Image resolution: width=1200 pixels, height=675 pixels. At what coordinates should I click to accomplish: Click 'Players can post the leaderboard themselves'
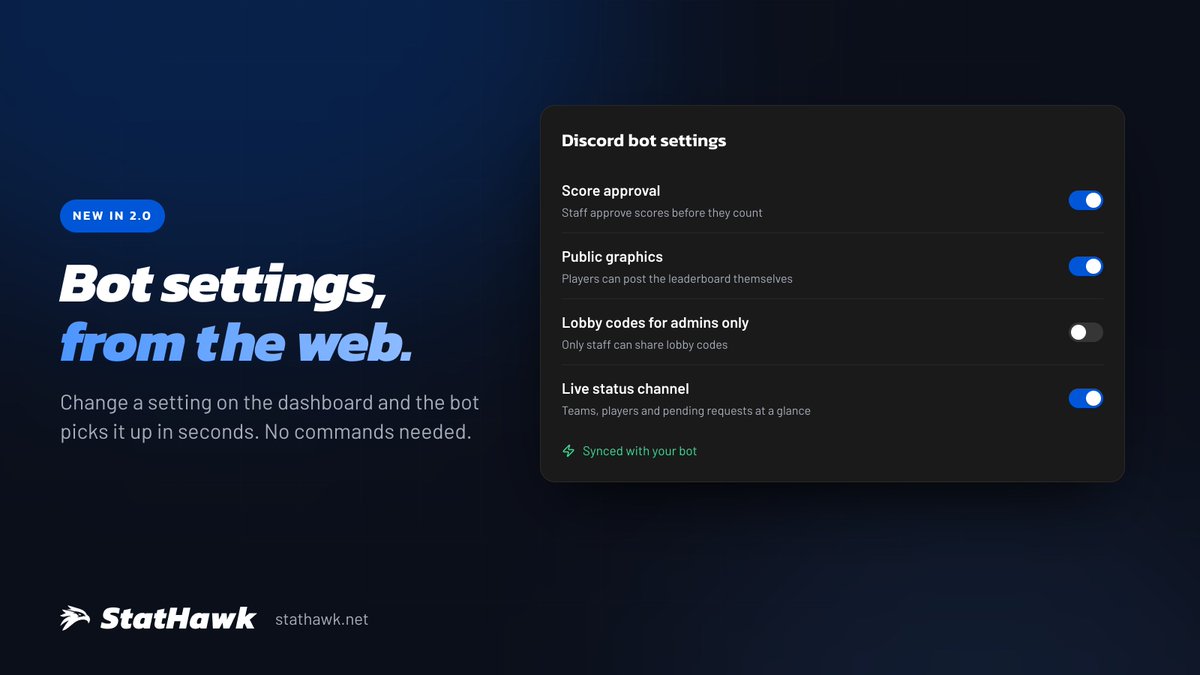click(677, 279)
